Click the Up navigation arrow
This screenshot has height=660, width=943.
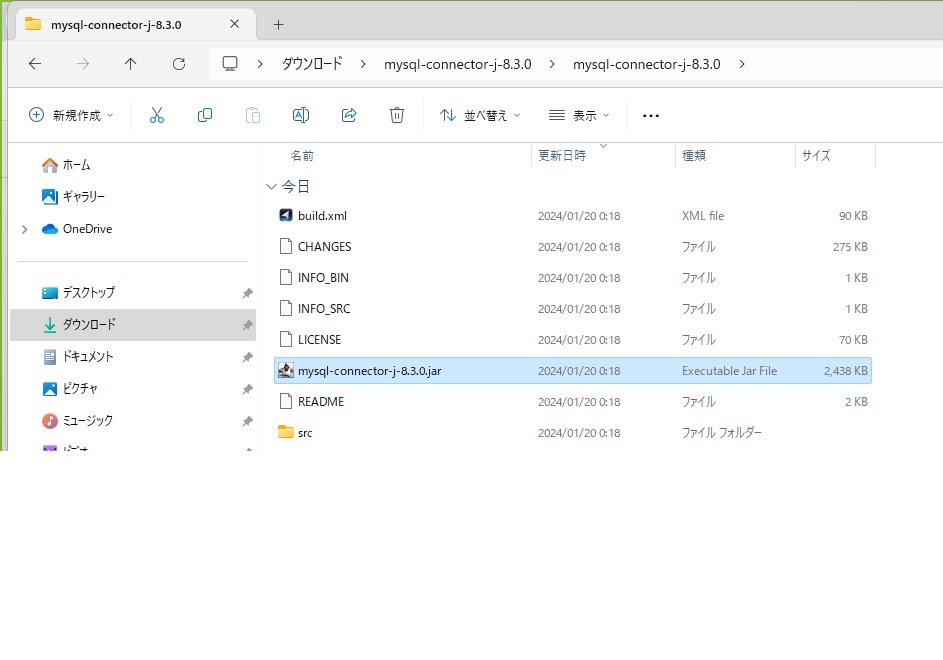pyautogui.click(x=130, y=63)
